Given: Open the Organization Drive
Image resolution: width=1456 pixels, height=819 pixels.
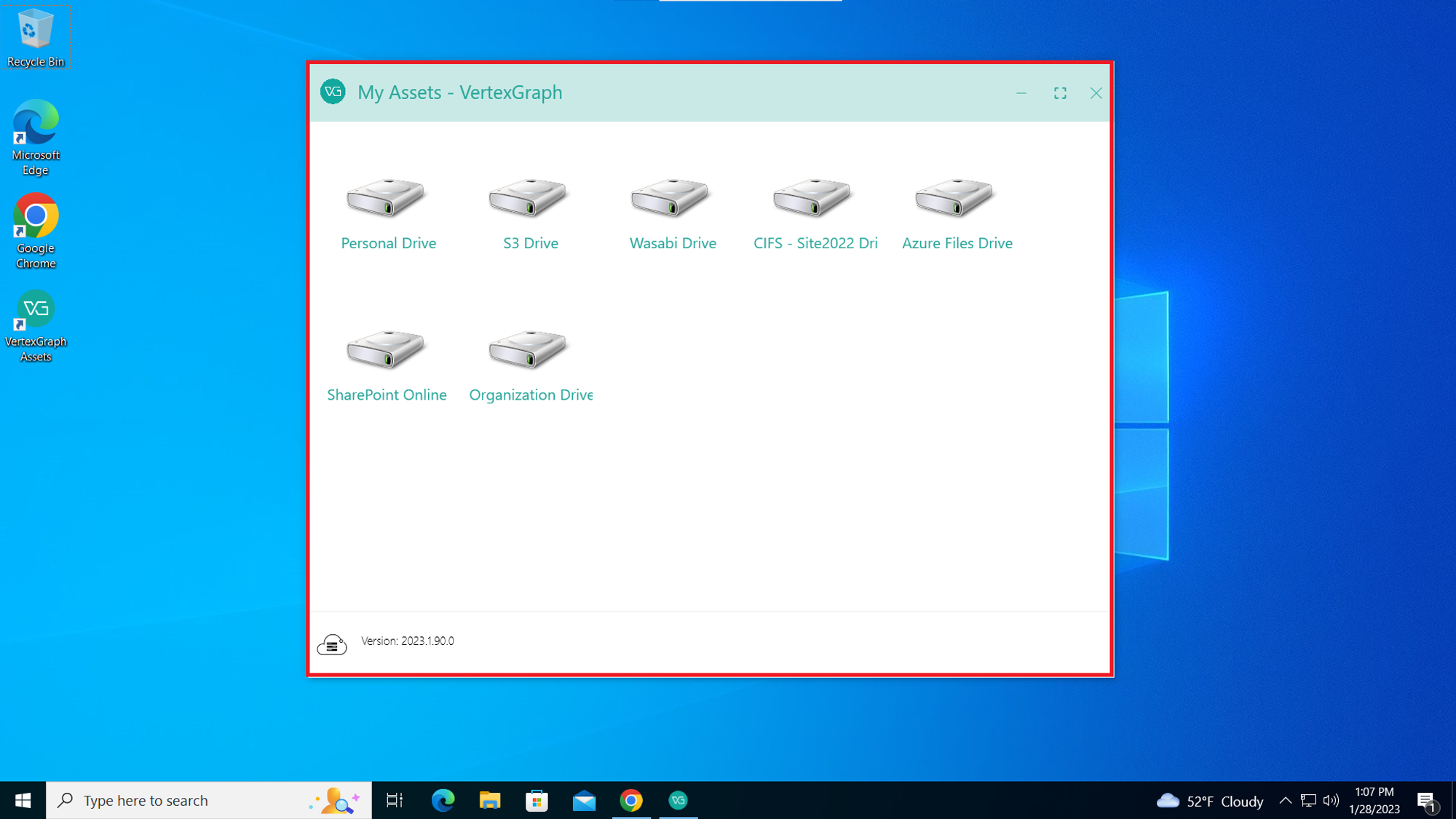Looking at the screenshot, I should (529, 361).
